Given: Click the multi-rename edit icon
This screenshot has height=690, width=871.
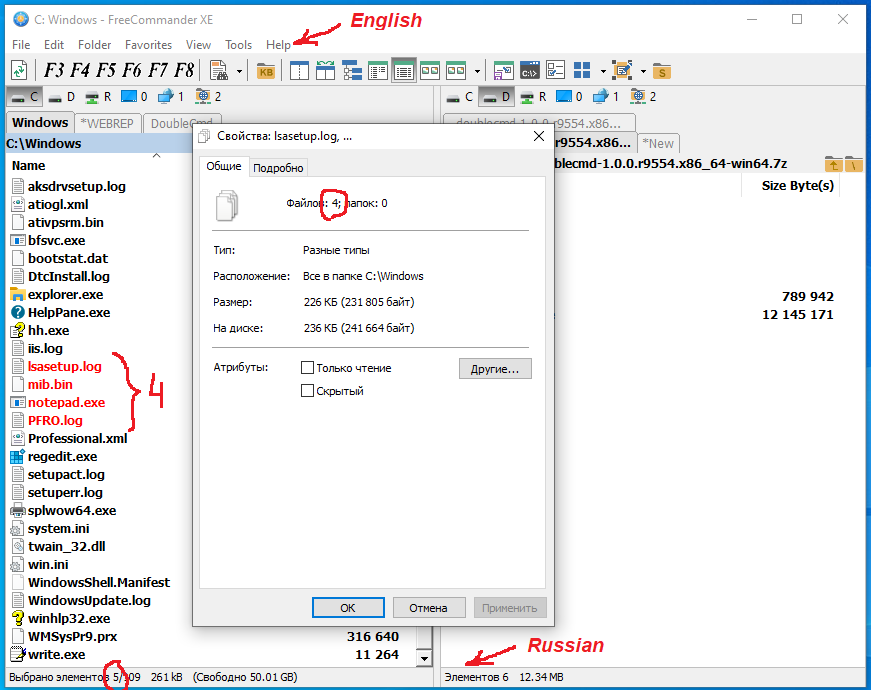Looking at the screenshot, I should tap(623, 71).
